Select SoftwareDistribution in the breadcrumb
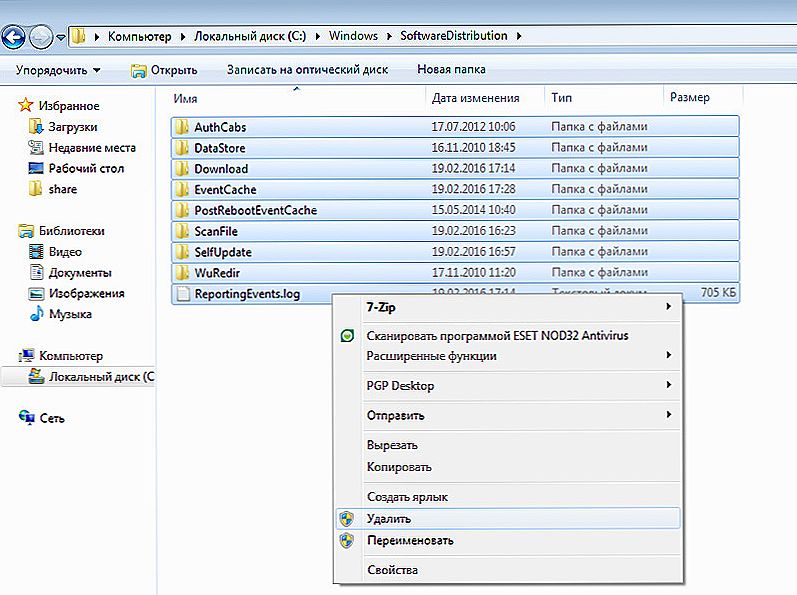Viewport: 797px width, 595px height. (x=453, y=36)
